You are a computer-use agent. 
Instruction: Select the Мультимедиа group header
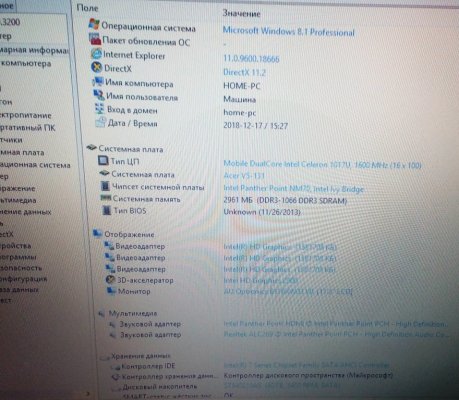click(x=133, y=313)
